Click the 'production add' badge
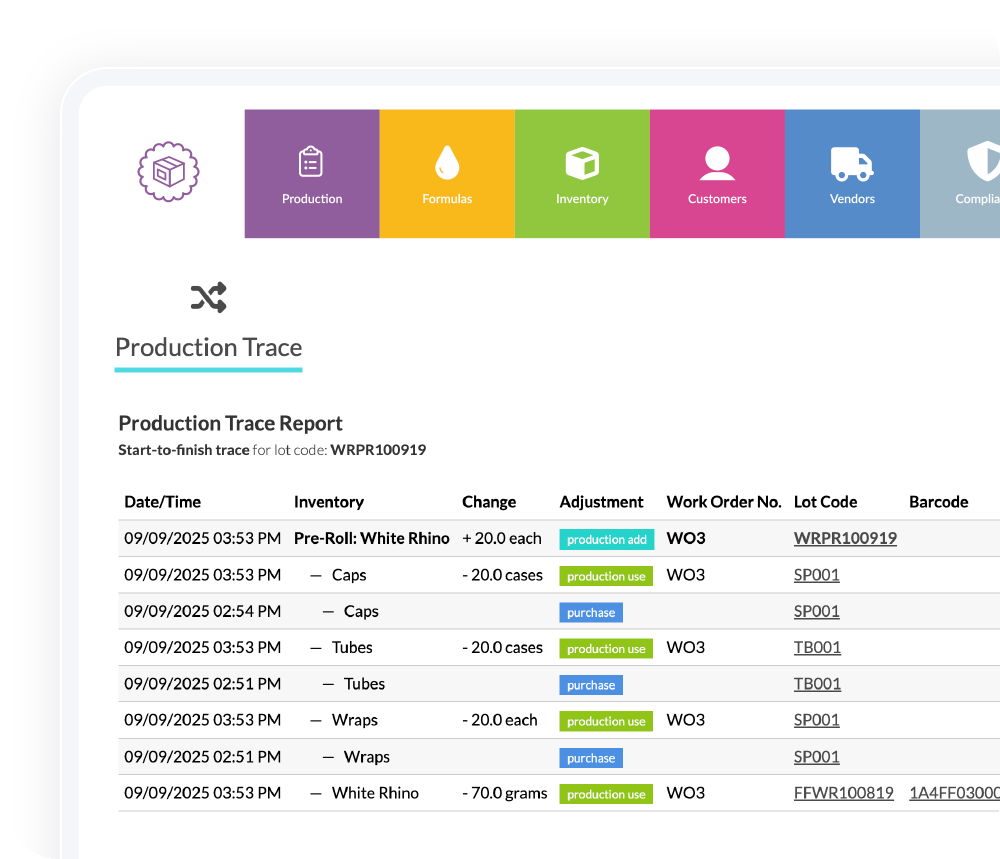Screen dimensions: 1000x859 [607, 540]
